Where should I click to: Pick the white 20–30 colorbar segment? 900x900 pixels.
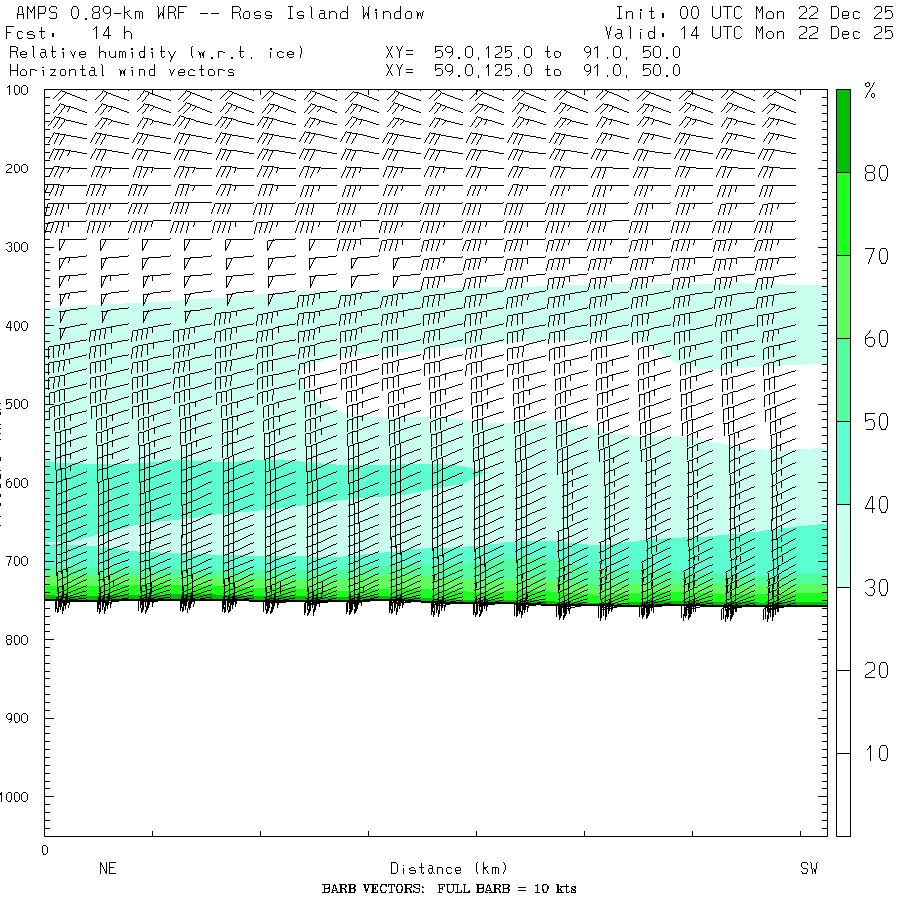coord(843,629)
